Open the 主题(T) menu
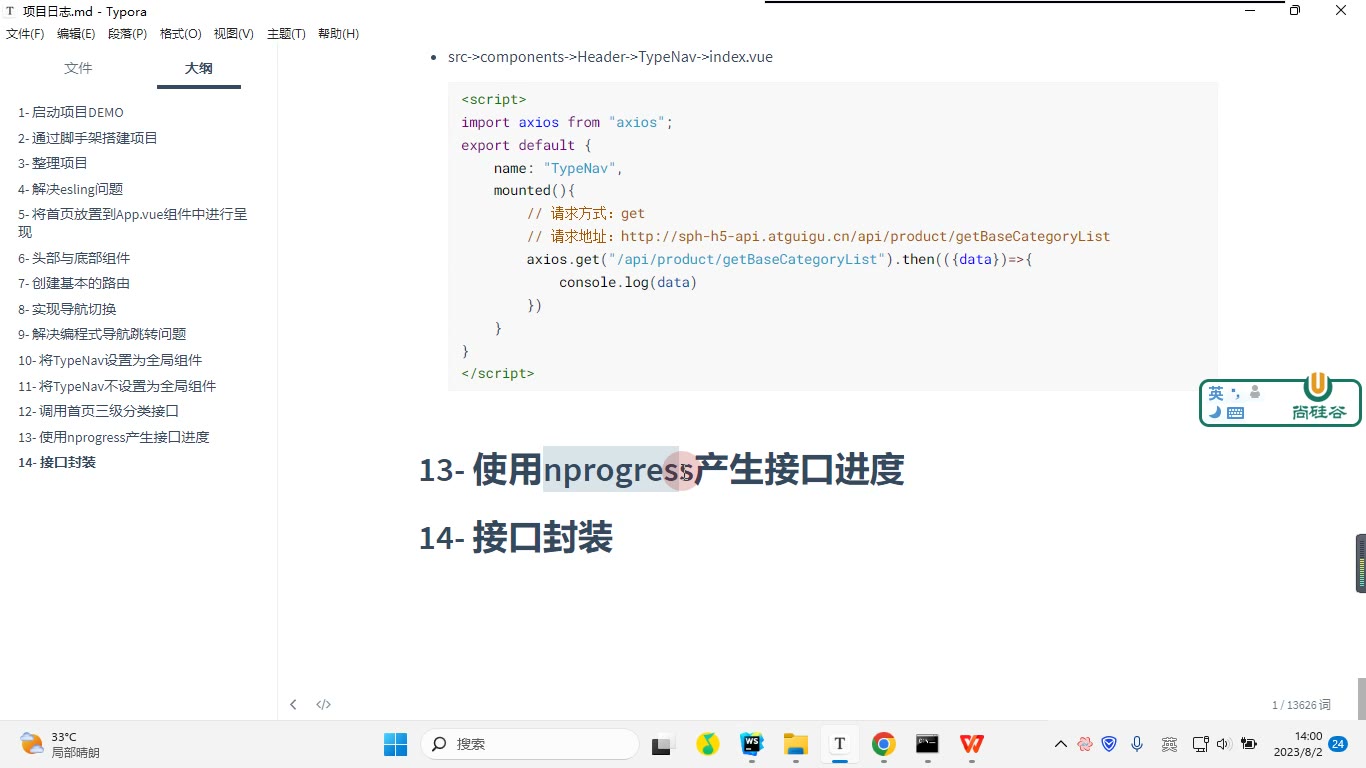Viewport: 1366px width, 768px height. 286,34
